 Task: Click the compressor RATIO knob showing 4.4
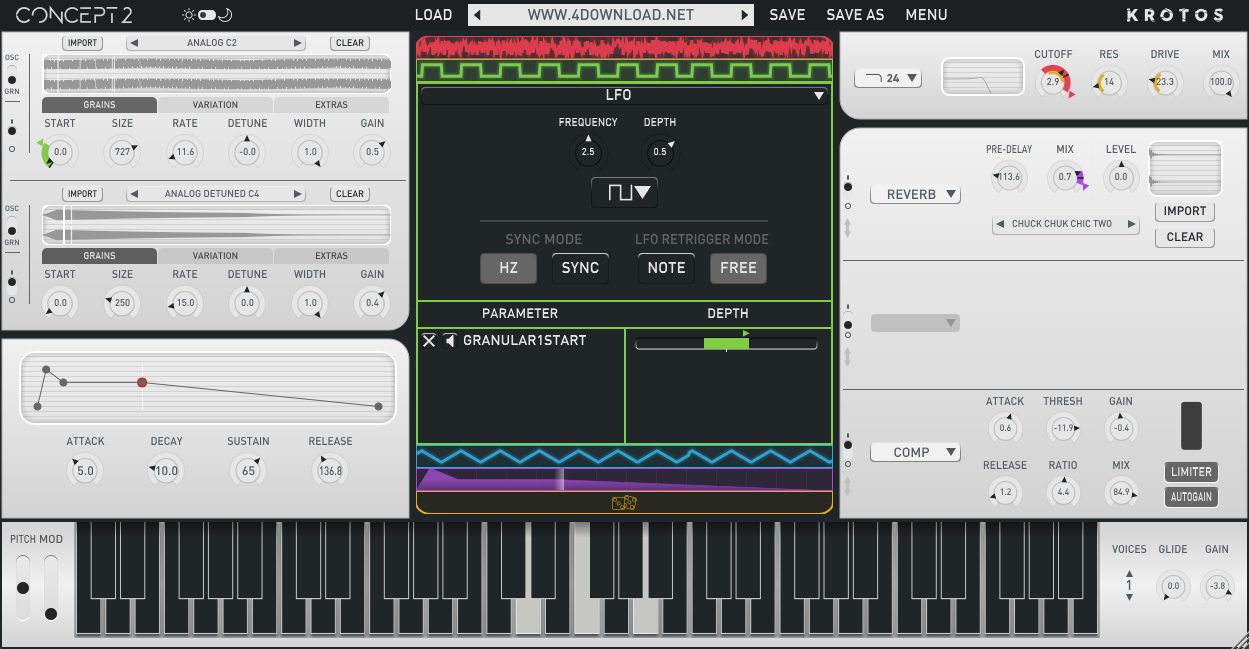pyautogui.click(x=1063, y=492)
